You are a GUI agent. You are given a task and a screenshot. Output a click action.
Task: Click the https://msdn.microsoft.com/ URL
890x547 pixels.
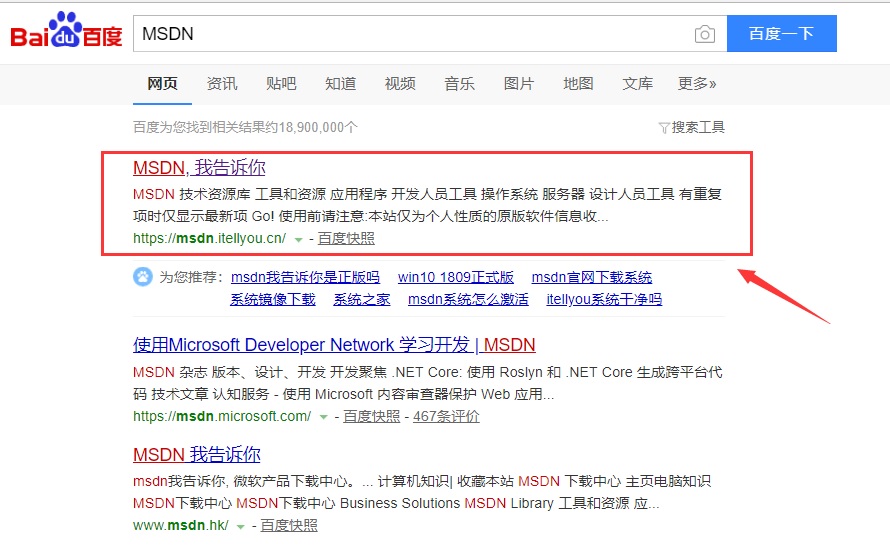222,416
